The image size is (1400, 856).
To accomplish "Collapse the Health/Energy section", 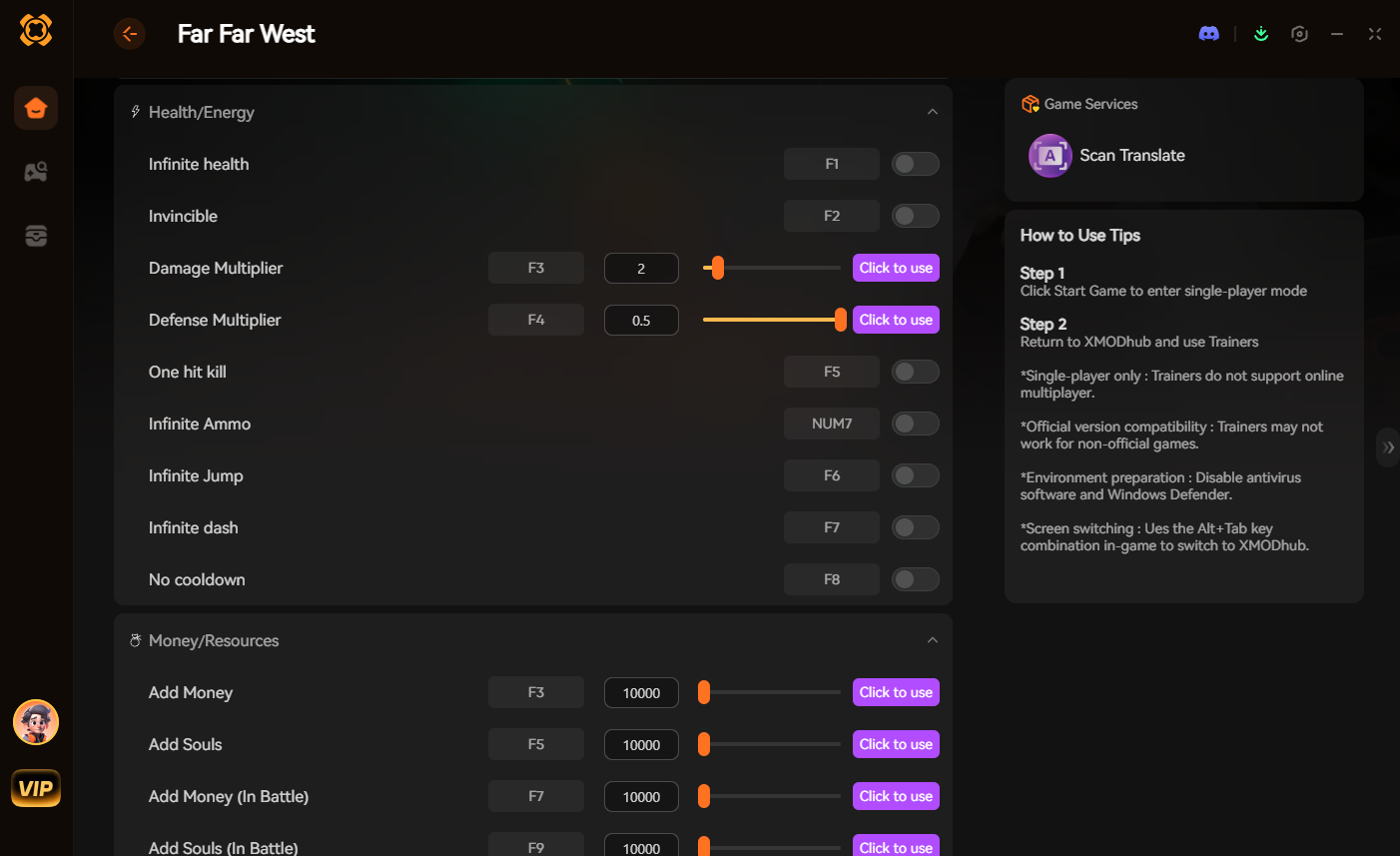I will tap(932, 112).
